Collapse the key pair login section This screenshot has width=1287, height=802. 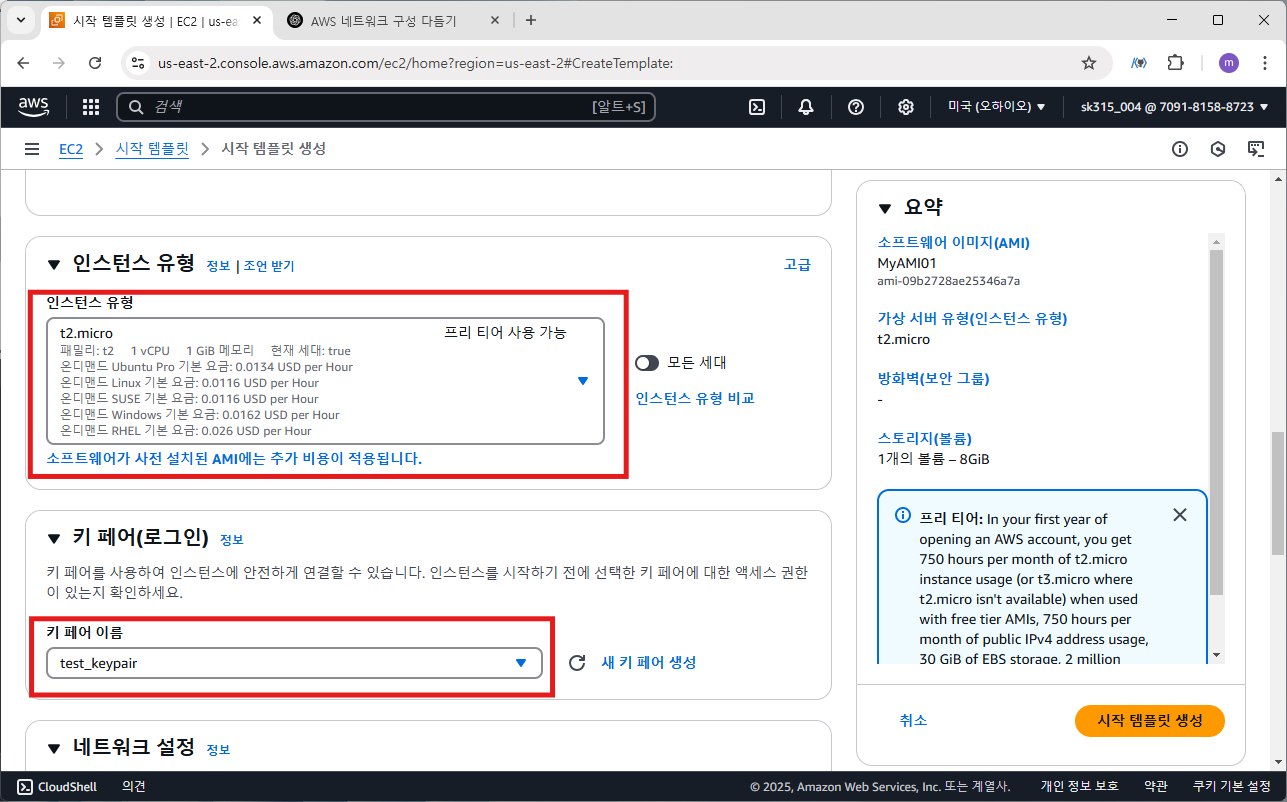[x=54, y=539]
